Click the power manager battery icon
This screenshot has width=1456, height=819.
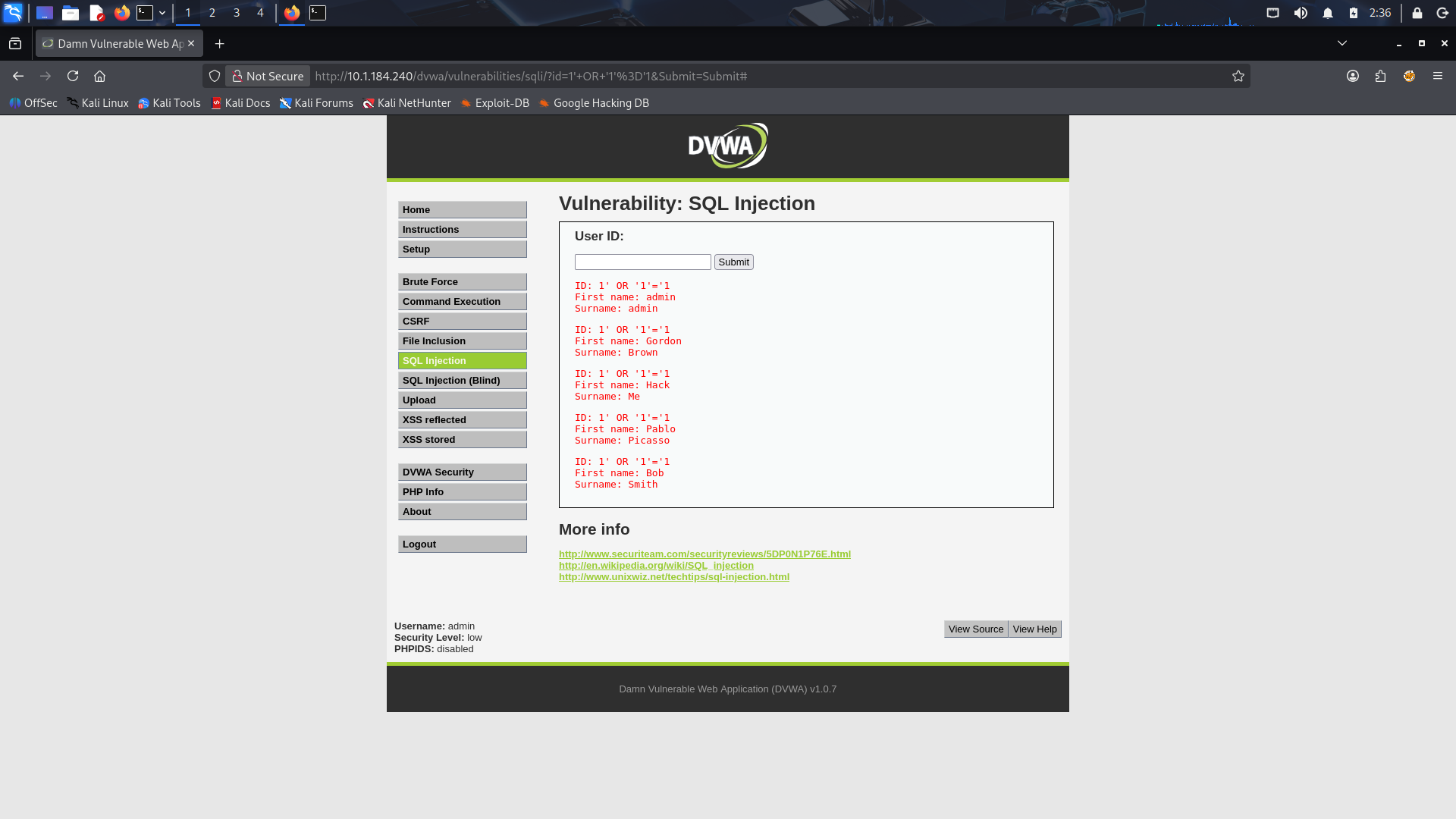[1354, 13]
